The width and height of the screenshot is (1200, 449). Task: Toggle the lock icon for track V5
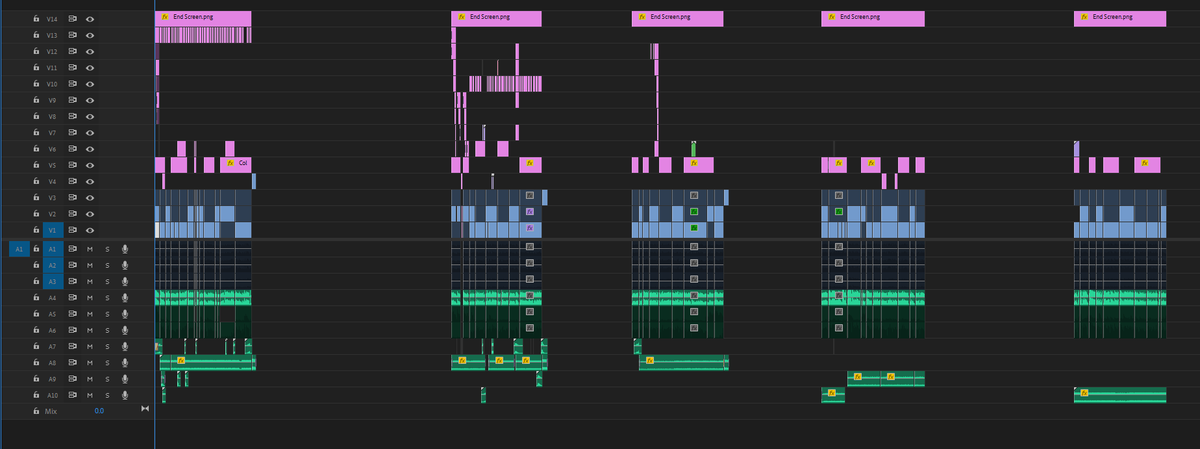click(x=36, y=165)
